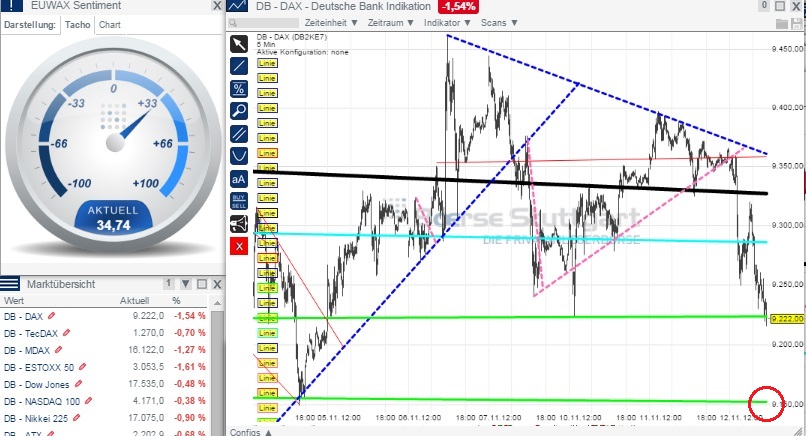Click the Darstellung: label
This screenshot has height=436, width=806.
[x=30, y=25]
